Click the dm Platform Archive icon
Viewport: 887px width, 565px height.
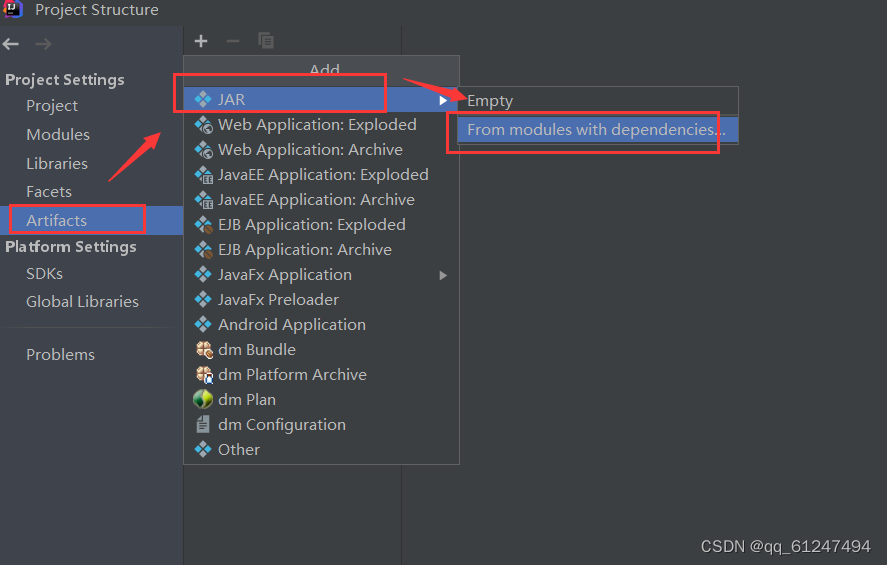pyautogui.click(x=204, y=374)
